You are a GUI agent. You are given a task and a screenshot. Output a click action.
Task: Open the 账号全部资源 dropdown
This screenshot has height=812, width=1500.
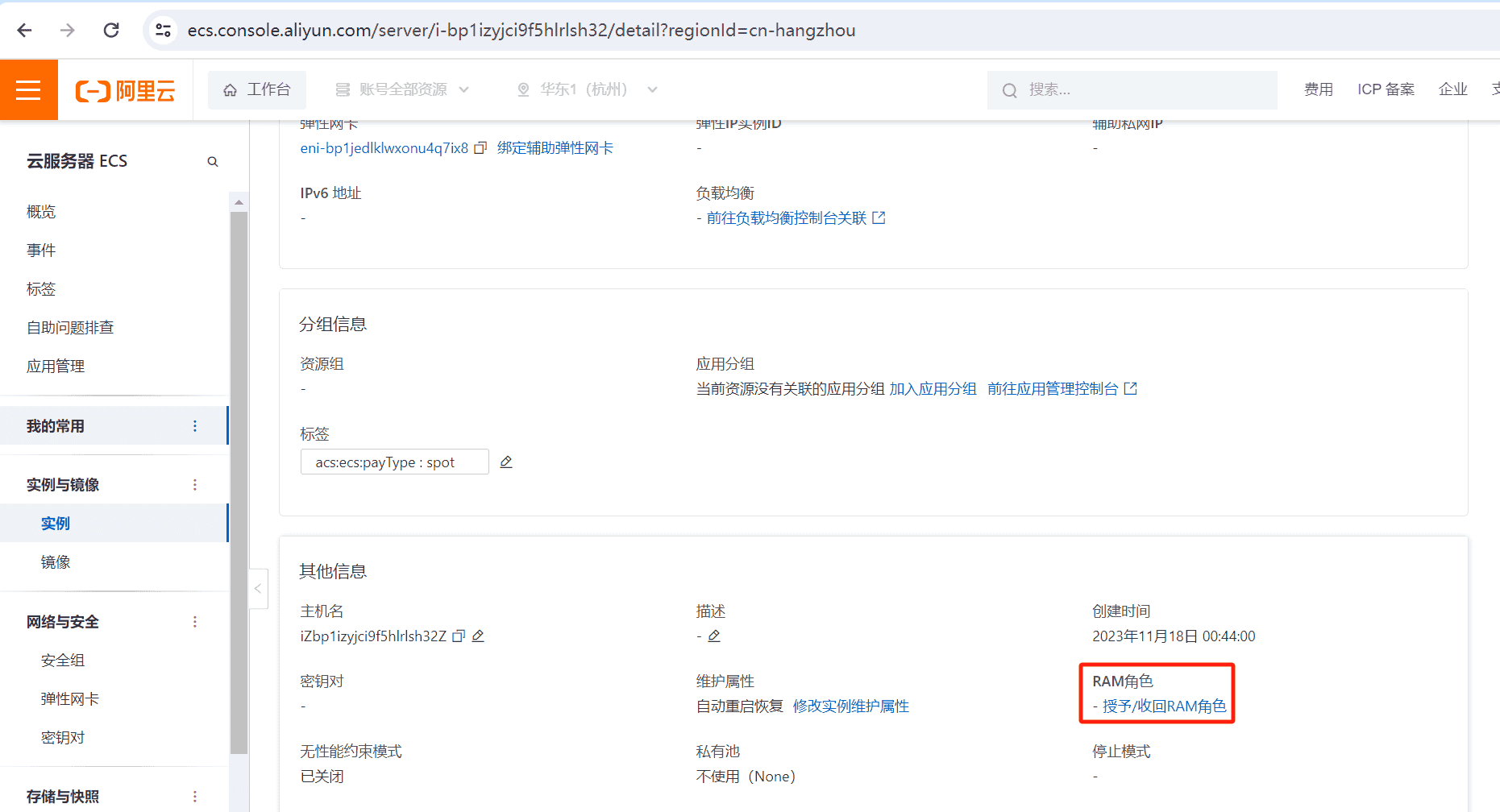click(403, 89)
